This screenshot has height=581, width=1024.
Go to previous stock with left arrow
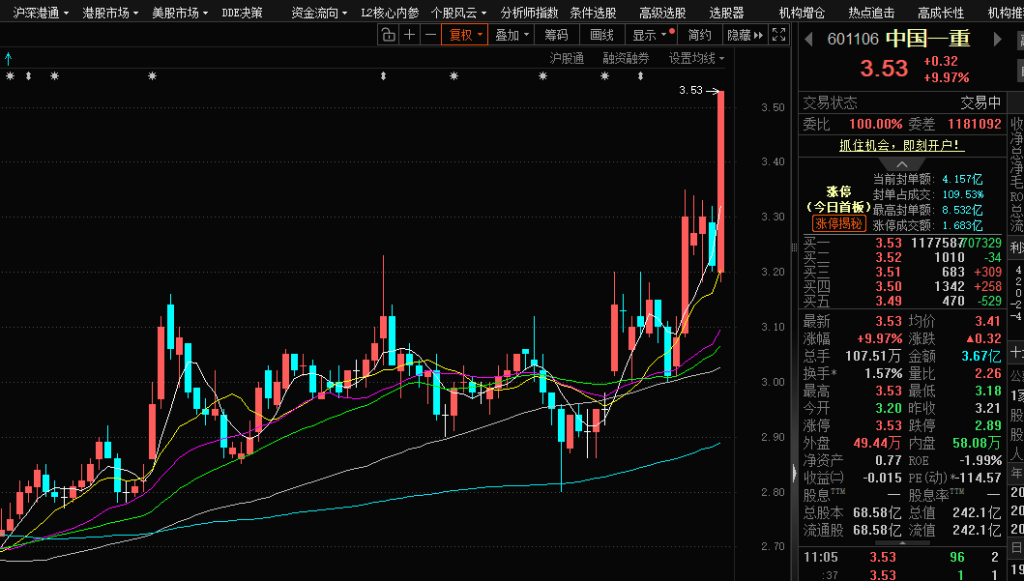[x=808, y=39]
